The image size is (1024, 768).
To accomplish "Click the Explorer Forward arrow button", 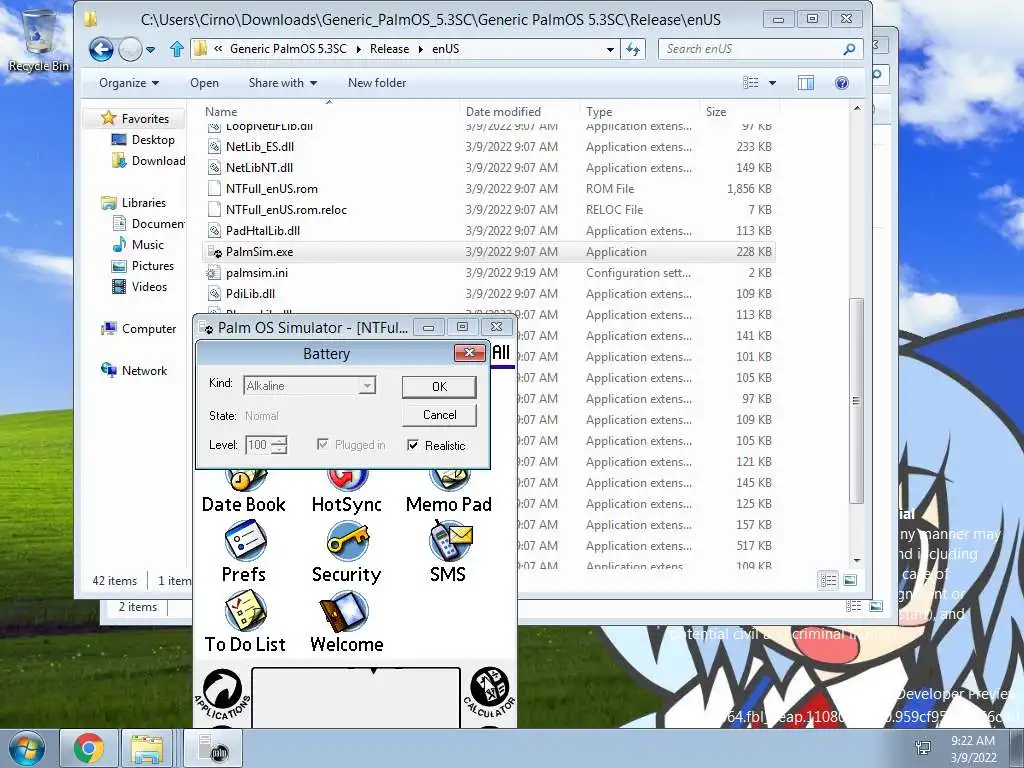I will tap(130, 49).
